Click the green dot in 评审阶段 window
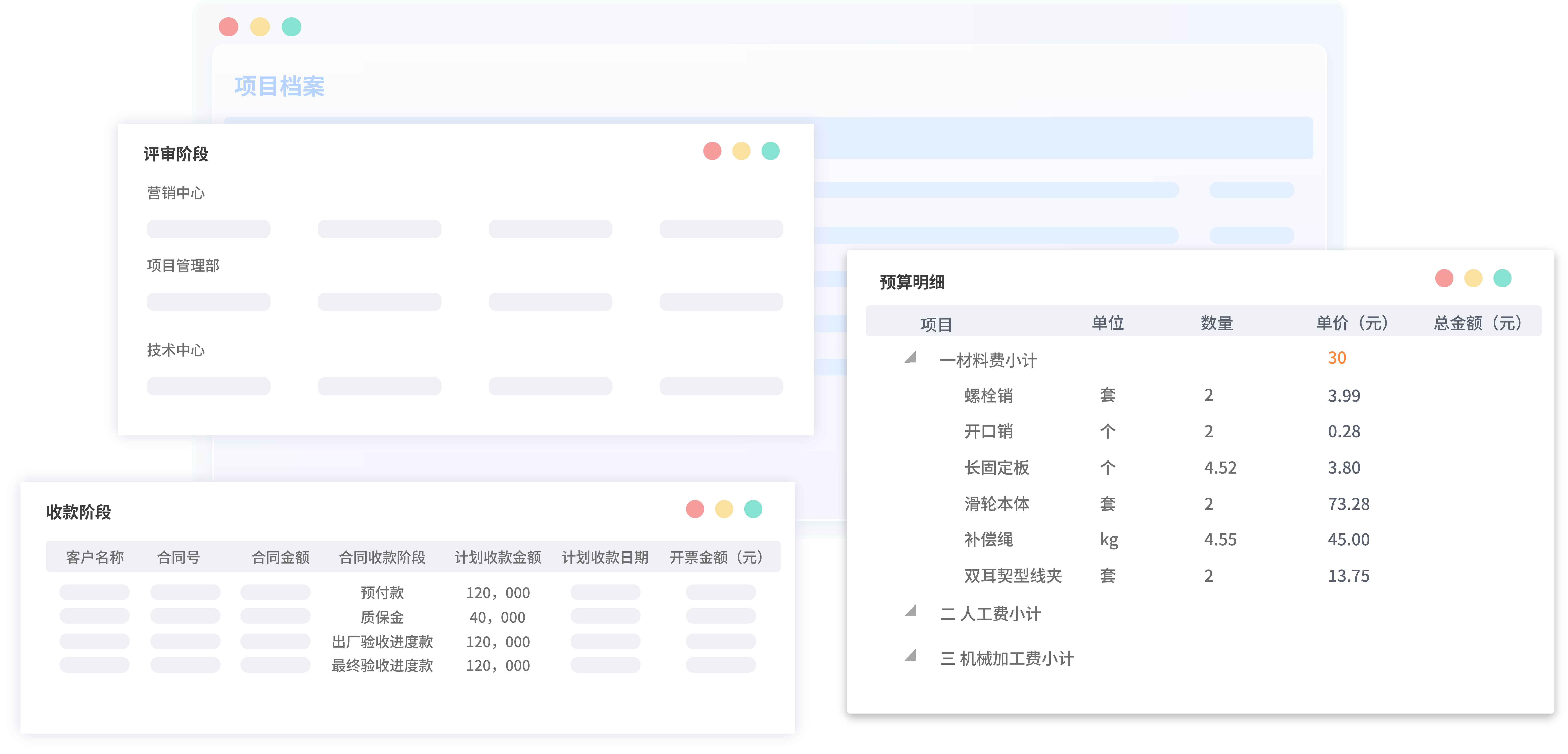1568x754 pixels. coord(771,151)
